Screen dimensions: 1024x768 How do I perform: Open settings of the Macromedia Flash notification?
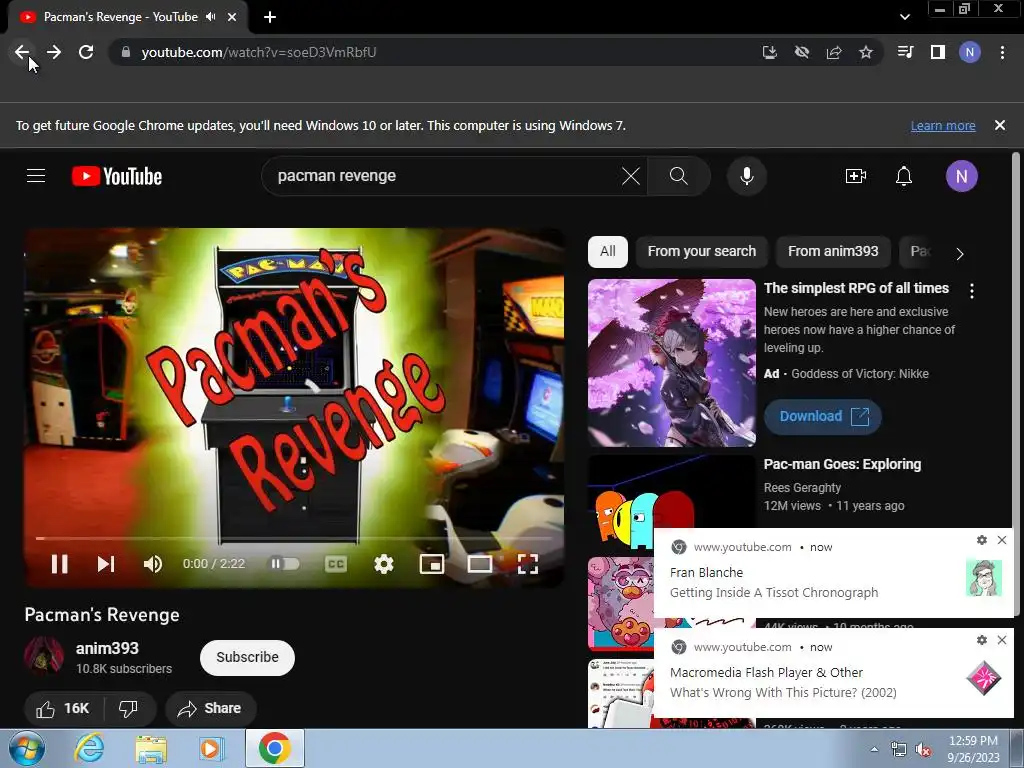pos(982,640)
